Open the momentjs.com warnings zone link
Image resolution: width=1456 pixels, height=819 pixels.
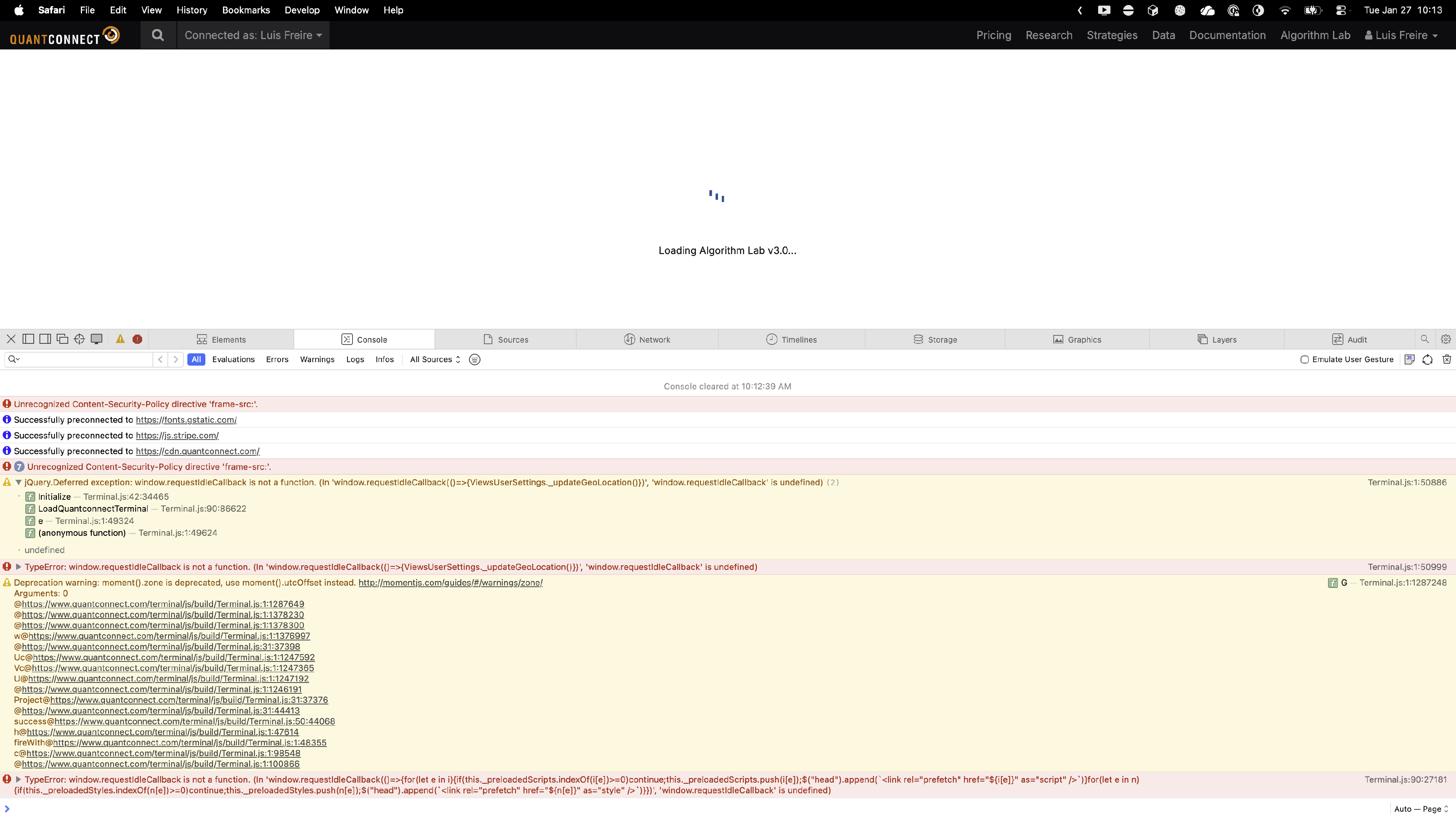(450, 583)
